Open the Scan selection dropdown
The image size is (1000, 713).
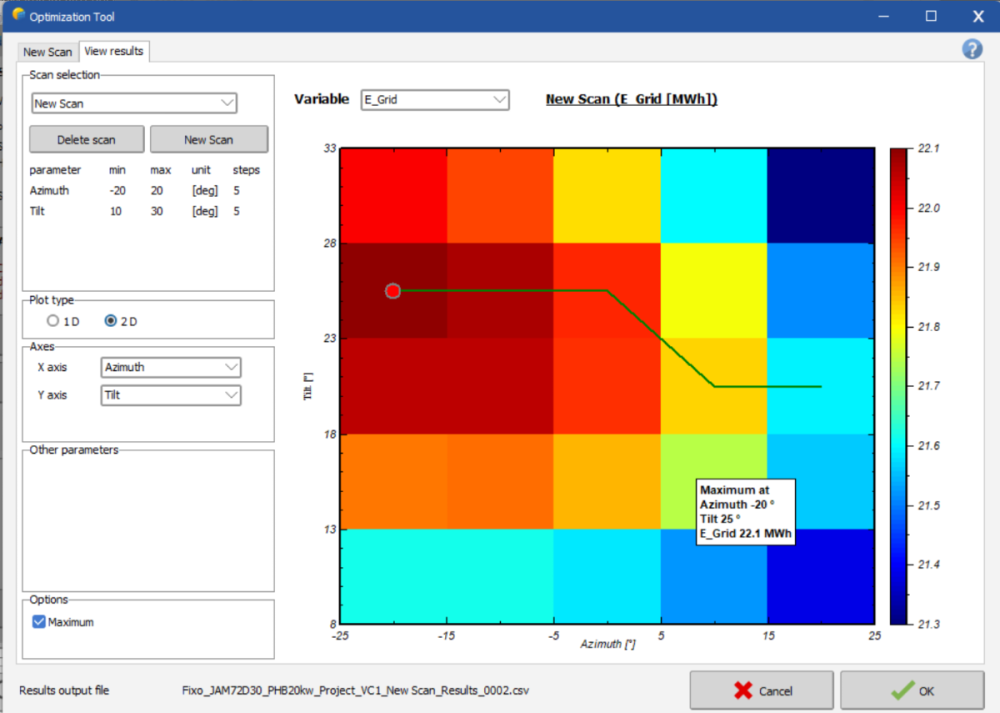[x=133, y=103]
